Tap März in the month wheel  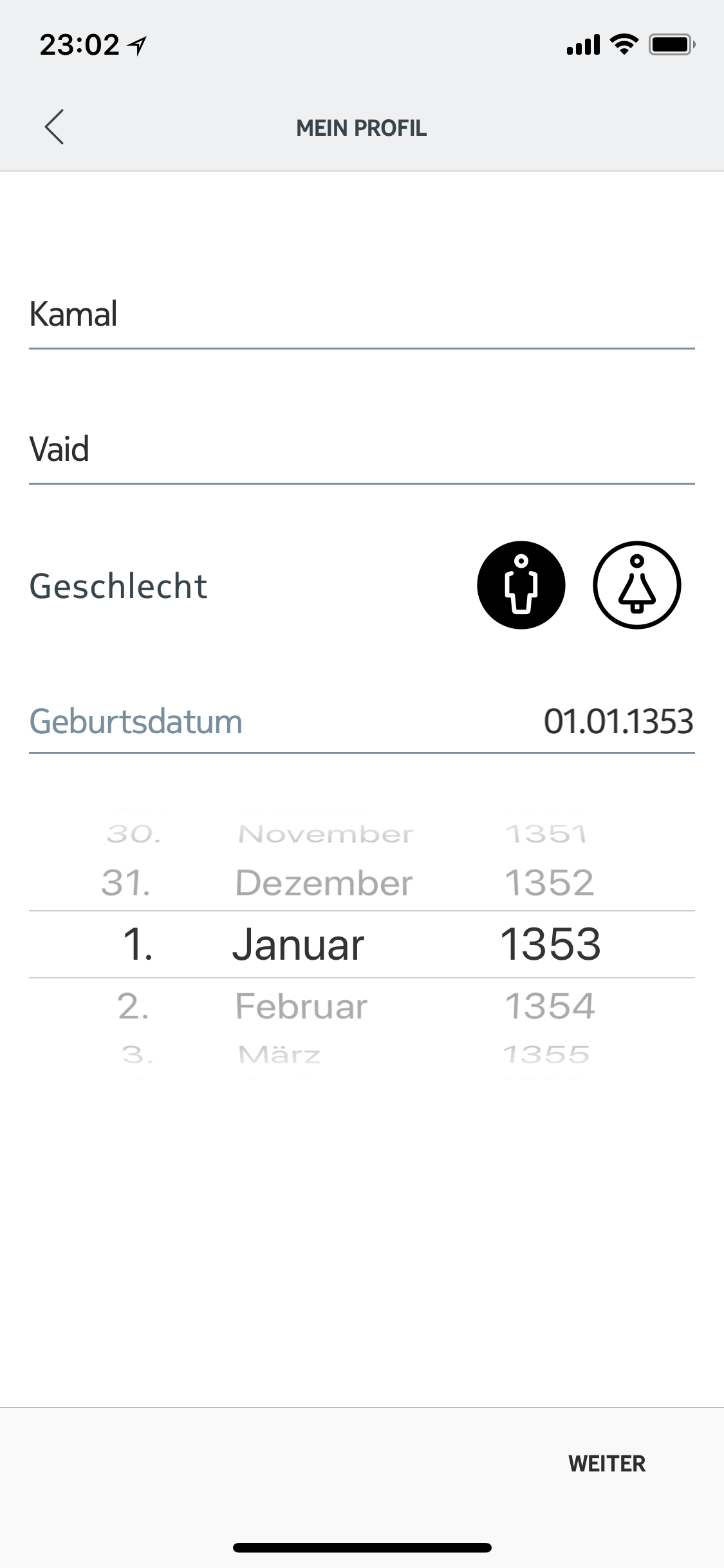[279, 1054]
